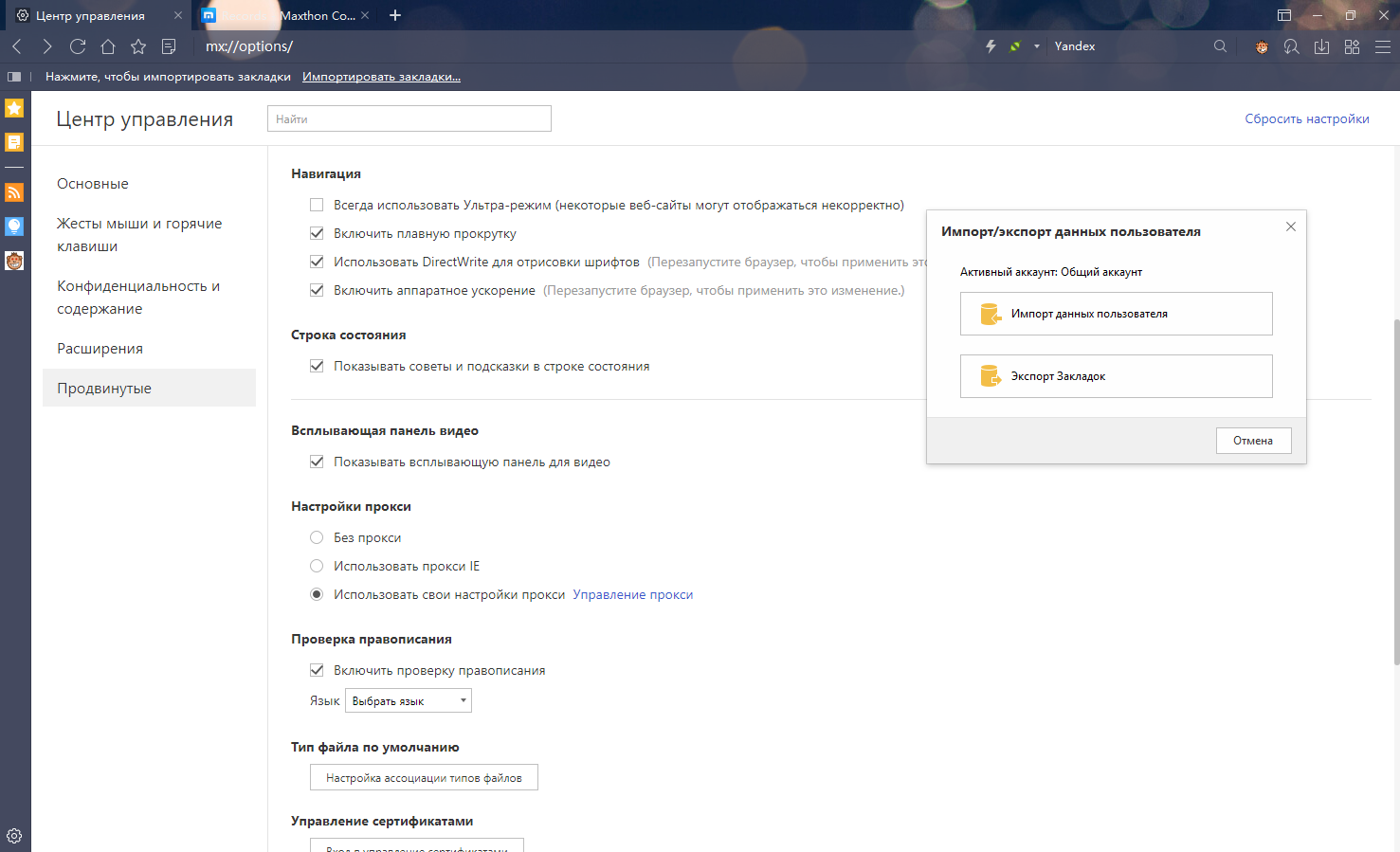Open the main menu hamburger icon

[x=1383, y=46]
